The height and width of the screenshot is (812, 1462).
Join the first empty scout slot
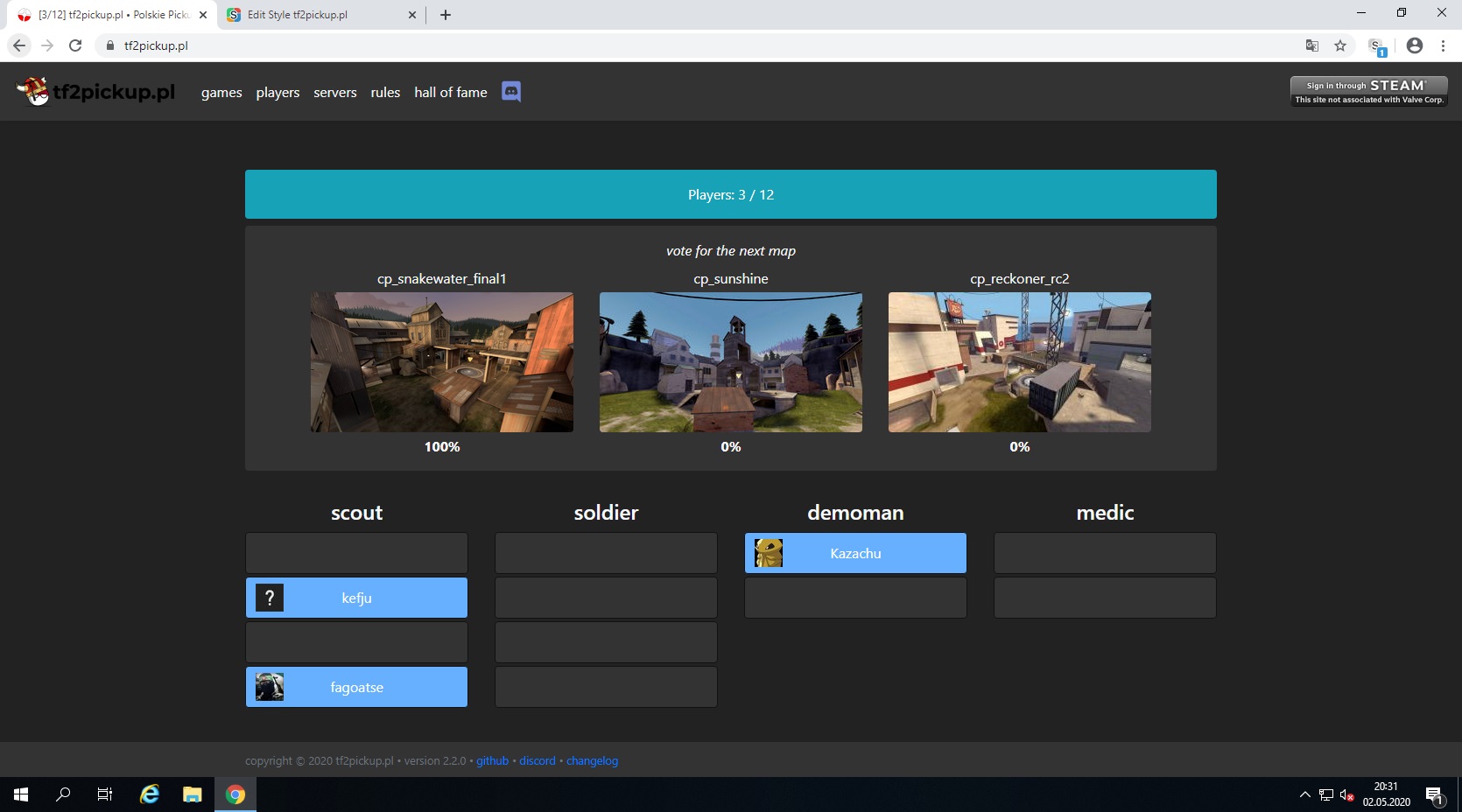356,553
